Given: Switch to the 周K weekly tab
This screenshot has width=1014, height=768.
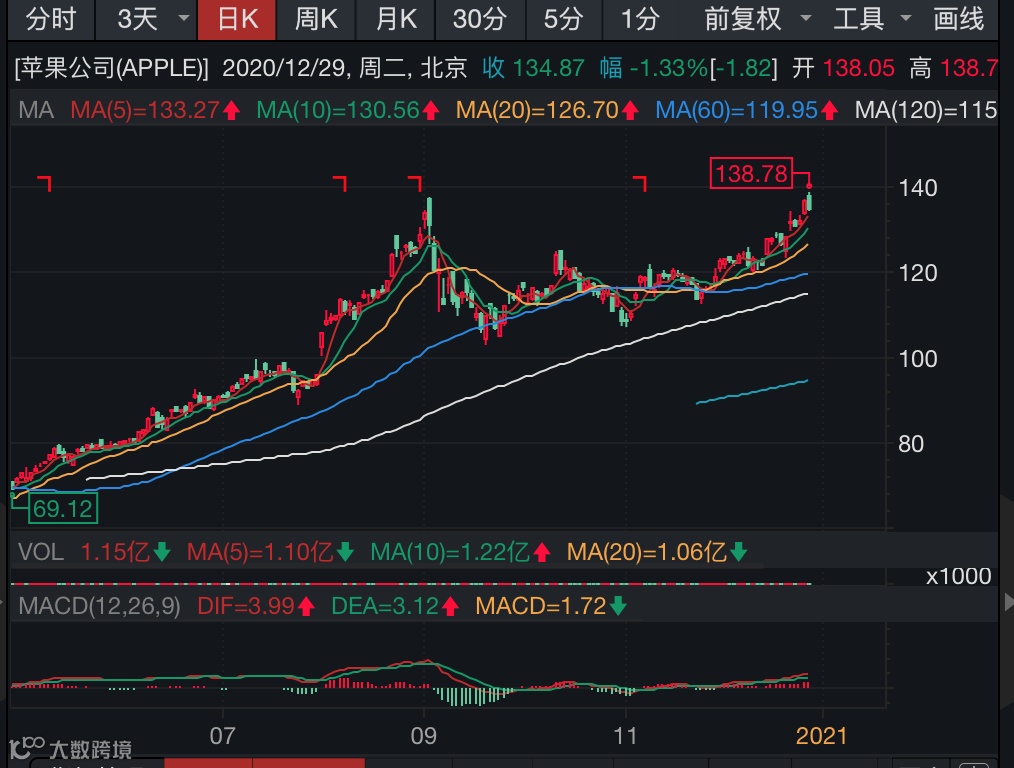Looking at the screenshot, I should [x=316, y=19].
